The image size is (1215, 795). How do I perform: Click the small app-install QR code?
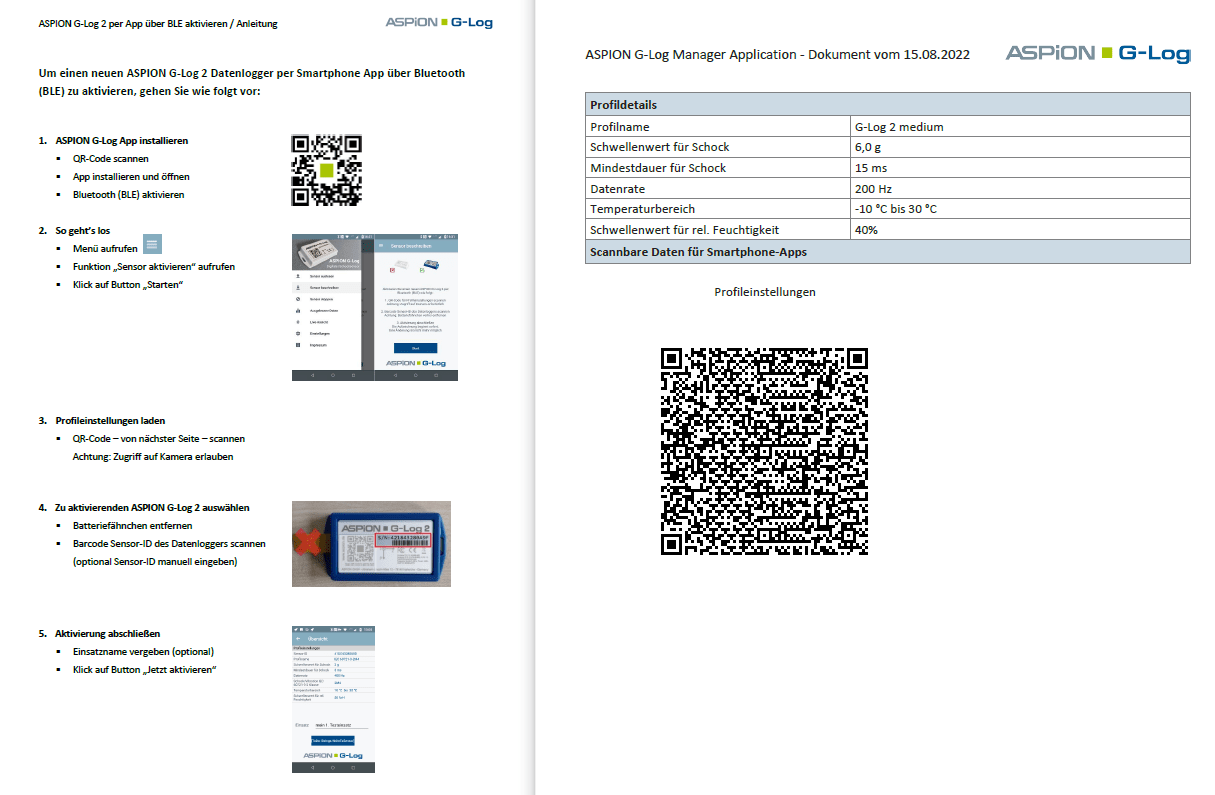[326, 171]
